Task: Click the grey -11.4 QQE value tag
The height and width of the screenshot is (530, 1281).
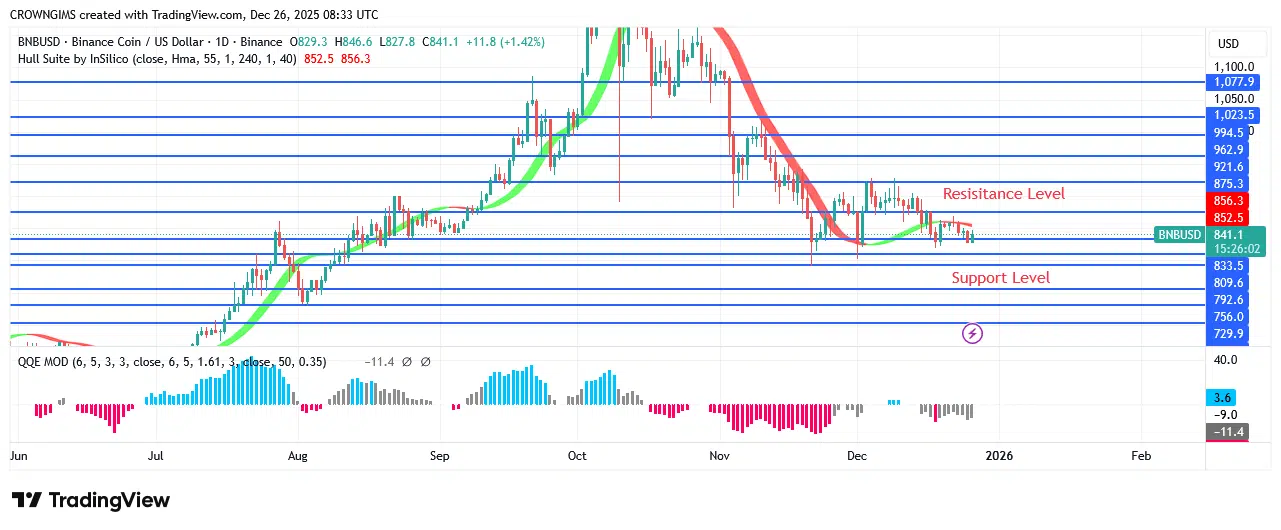Action: (1226, 431)
